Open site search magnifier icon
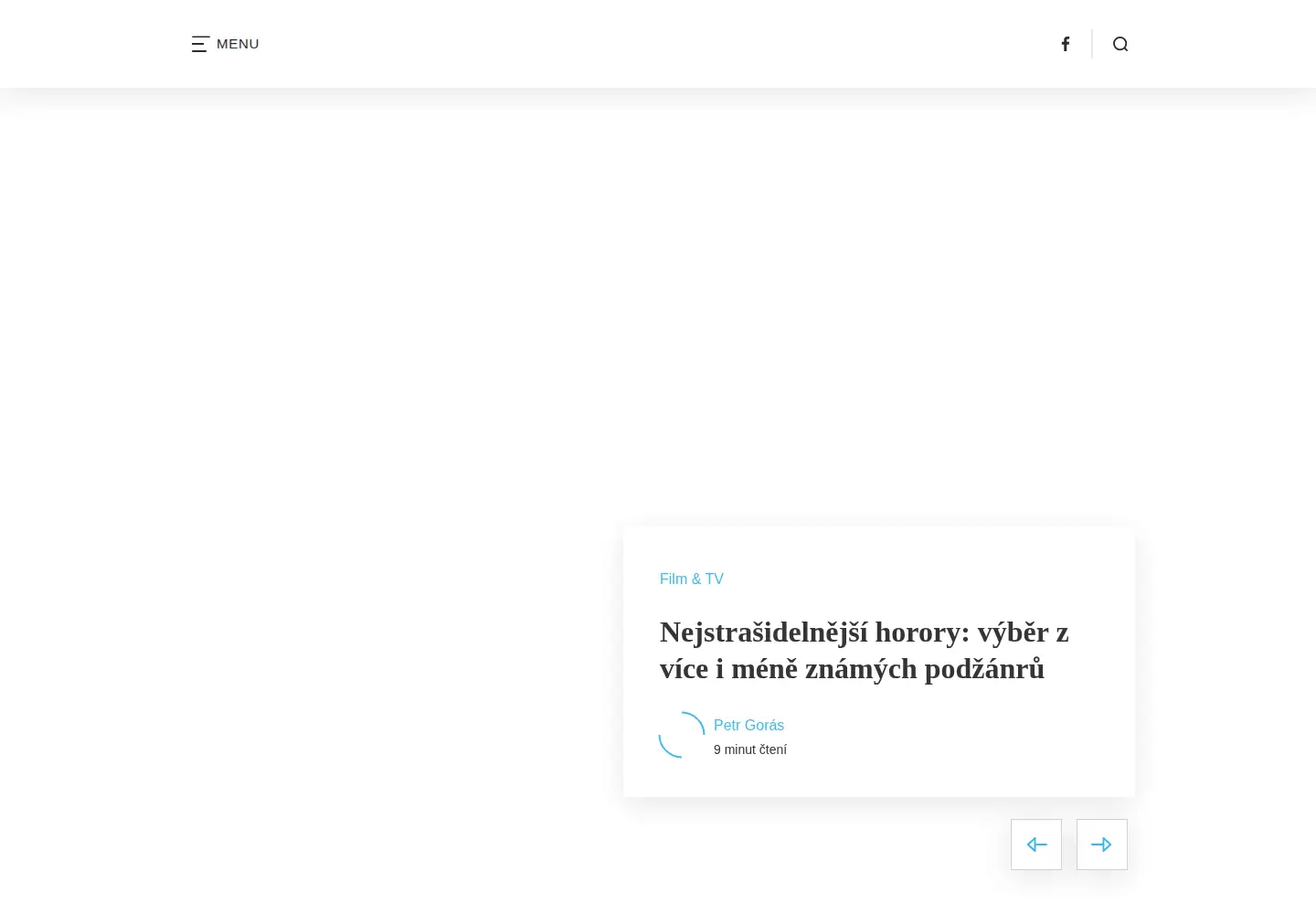The width and height of the screenshot is (1316, 914). click(1120, 44)
